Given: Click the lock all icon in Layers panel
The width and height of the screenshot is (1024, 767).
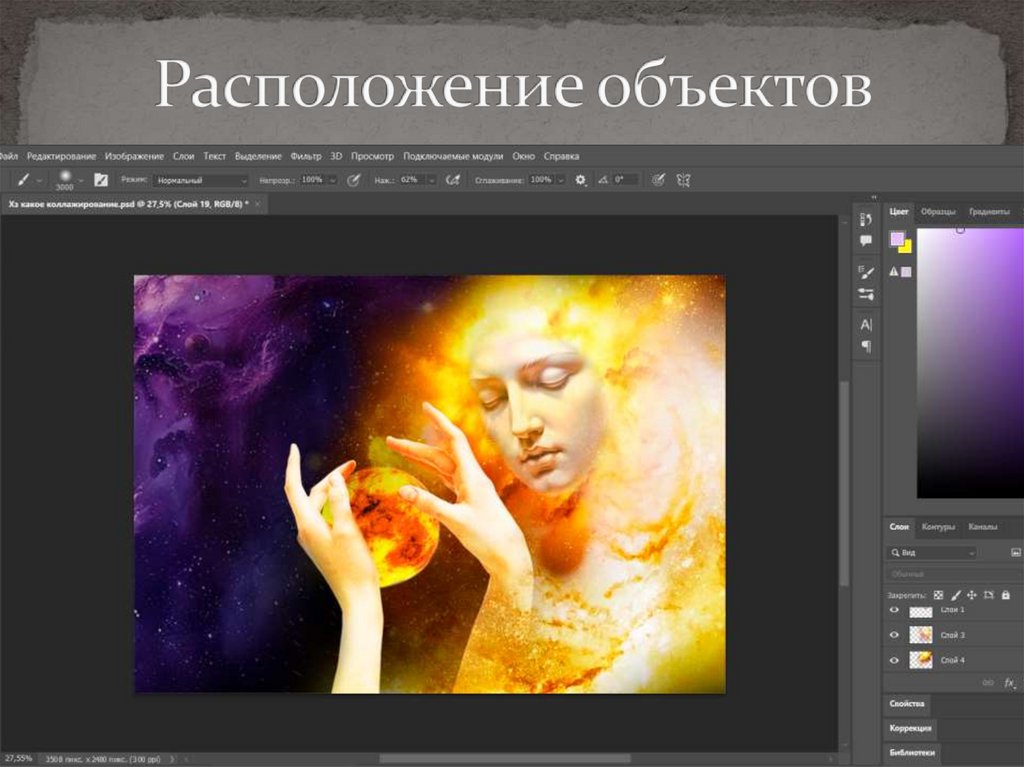Looking at the screenshot, I should pos(1006,595).
